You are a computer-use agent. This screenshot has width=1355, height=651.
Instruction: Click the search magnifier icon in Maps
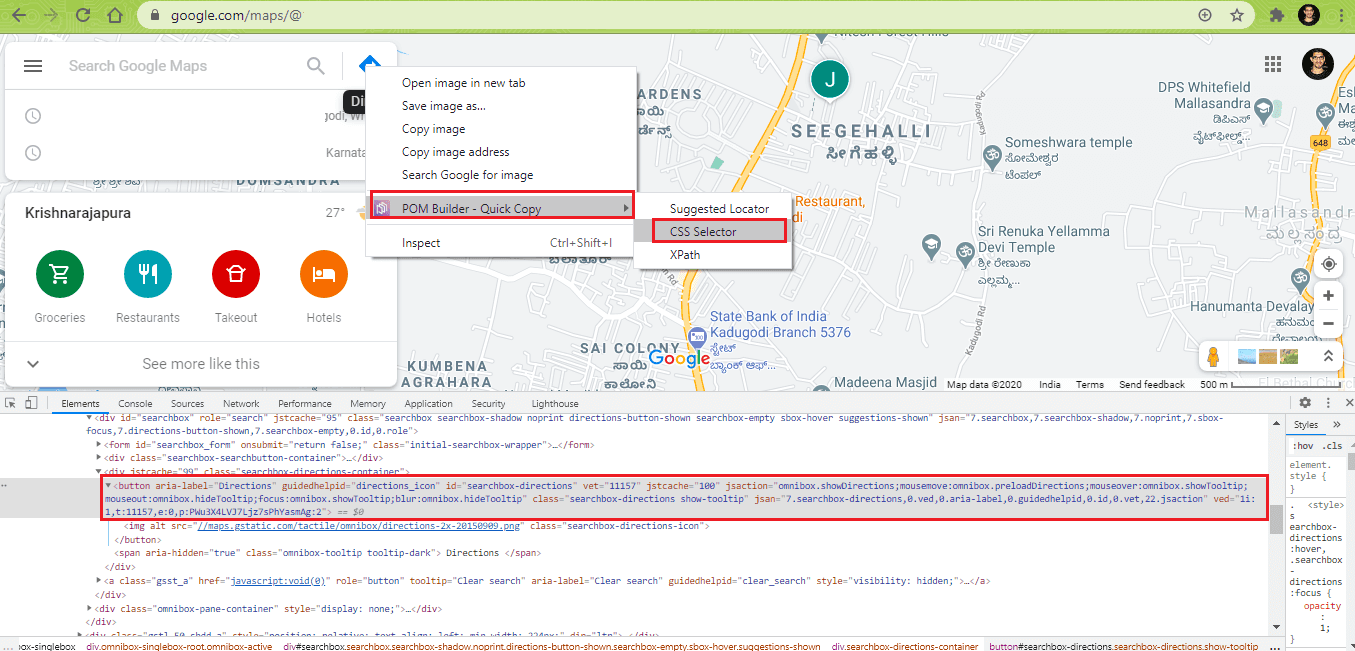pyautogui.click(x=316, y=66)
